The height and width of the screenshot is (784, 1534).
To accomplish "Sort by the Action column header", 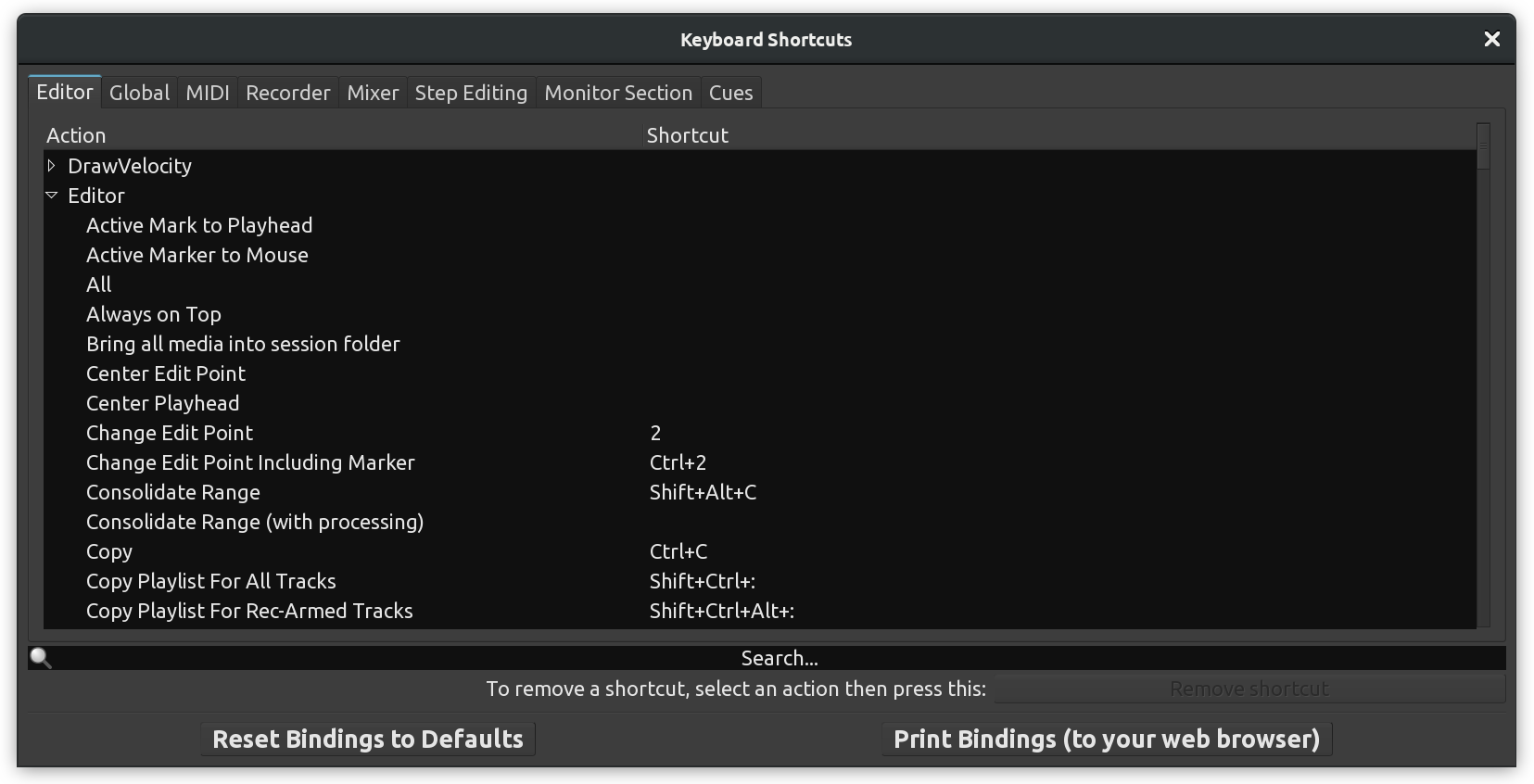I will pos(343,135).
